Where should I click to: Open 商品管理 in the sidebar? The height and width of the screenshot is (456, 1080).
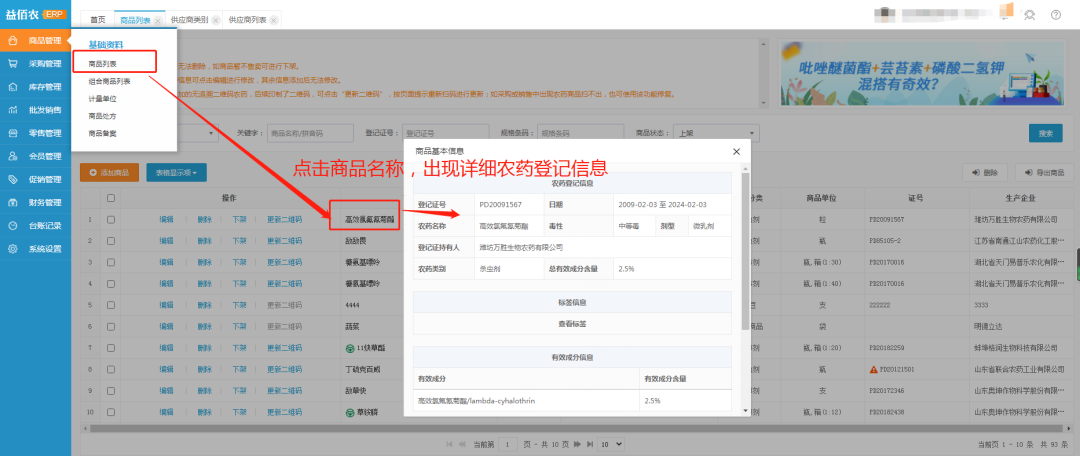click(35, 41)
